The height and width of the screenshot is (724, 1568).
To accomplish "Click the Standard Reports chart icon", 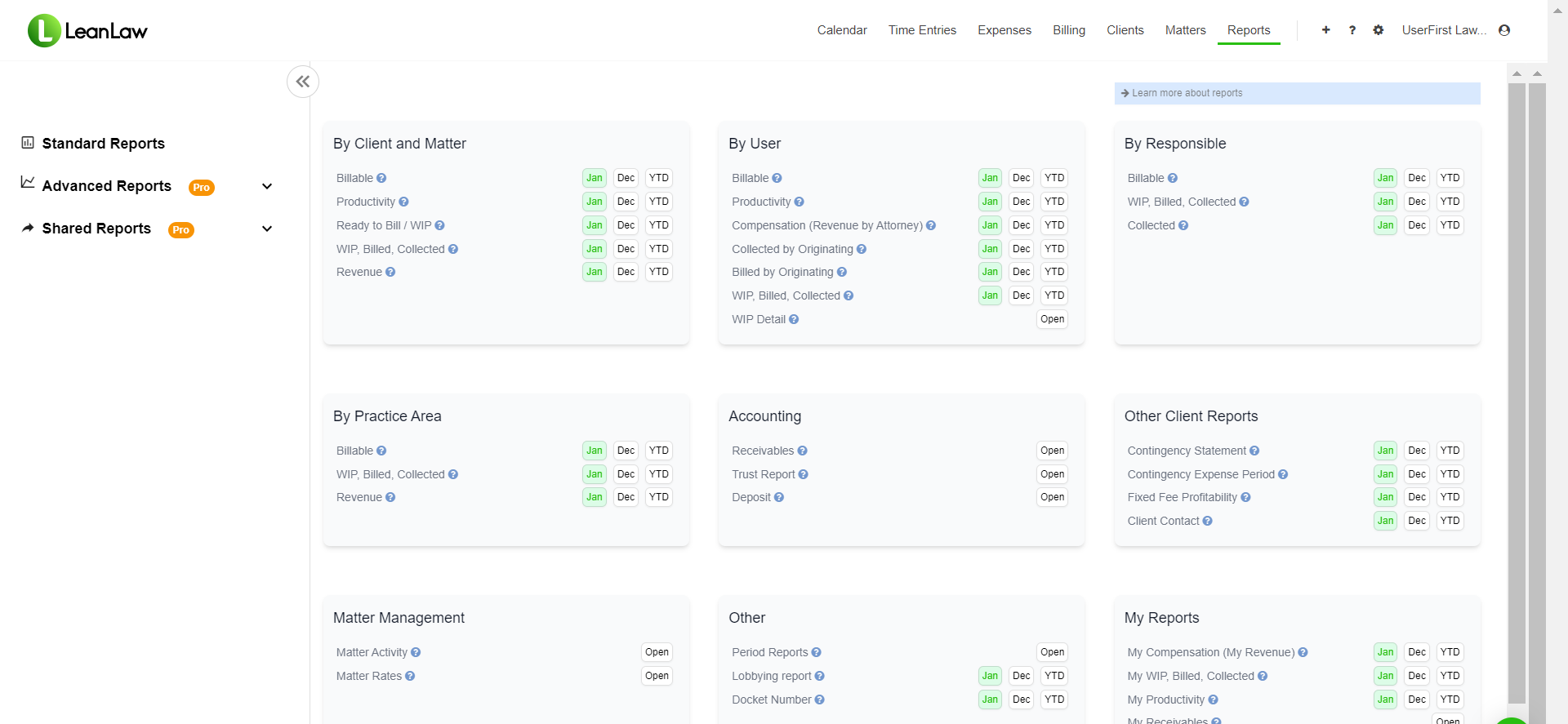I will point(28,143).
